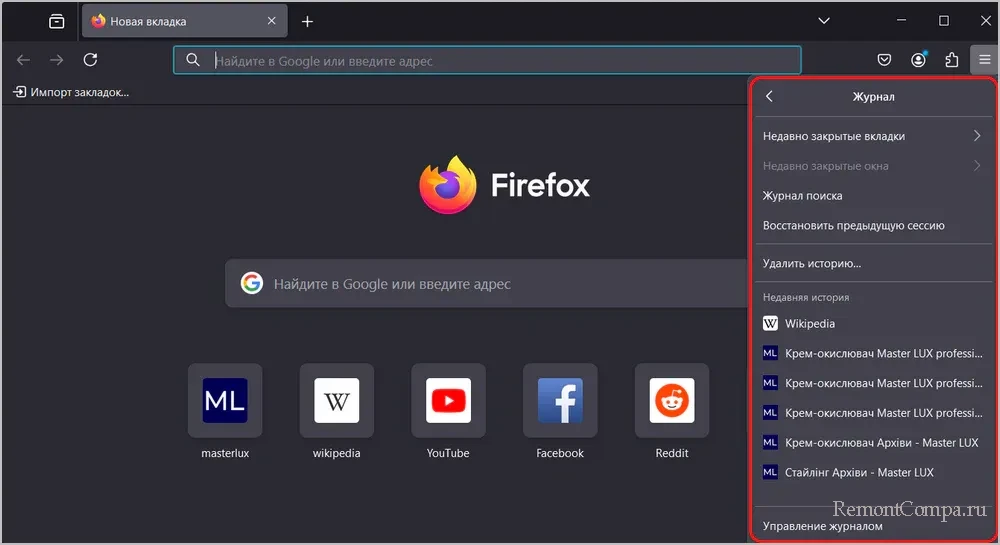Click the Reddit label under tile

coord(672,453)
